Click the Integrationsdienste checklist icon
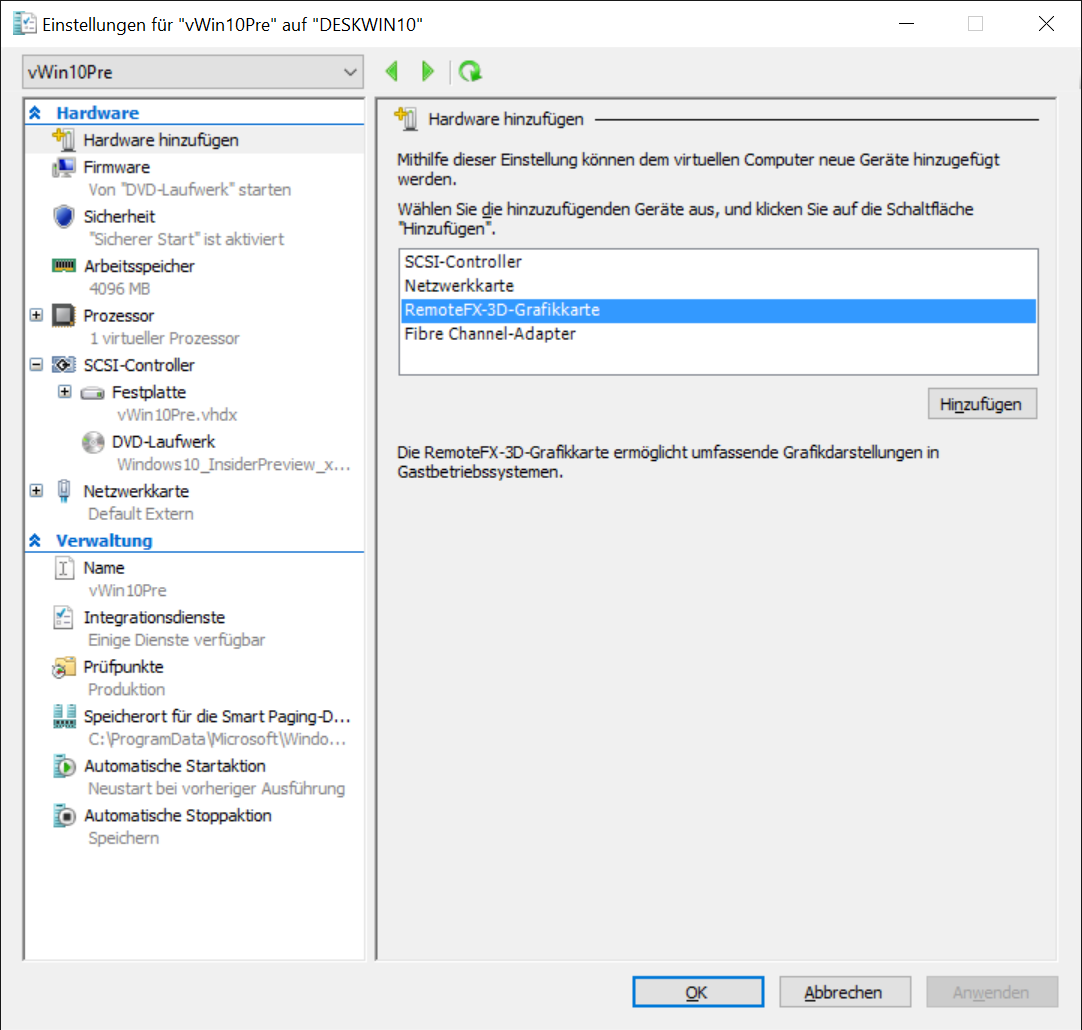The width and height of the screenshot is (1082, 1030). (x=63, y=617)
